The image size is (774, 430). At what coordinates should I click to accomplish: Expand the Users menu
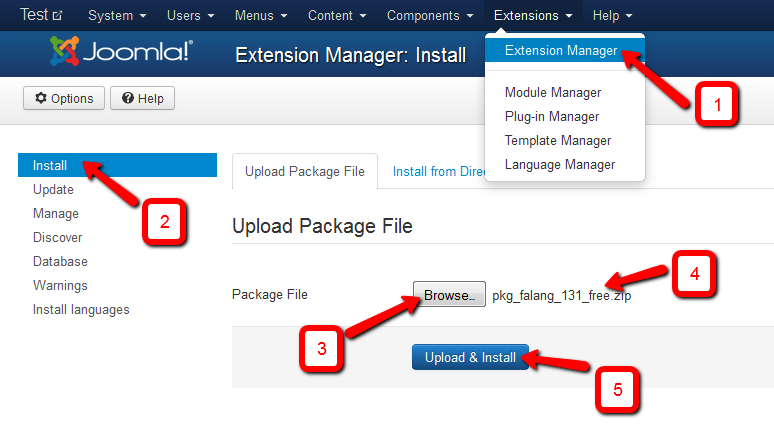[190, 15]
